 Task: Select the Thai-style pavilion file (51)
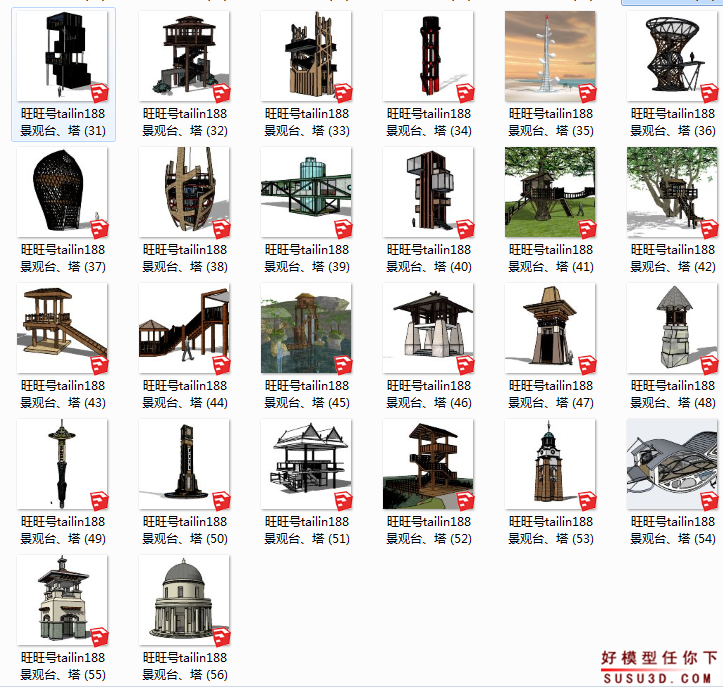coord(307,464)
